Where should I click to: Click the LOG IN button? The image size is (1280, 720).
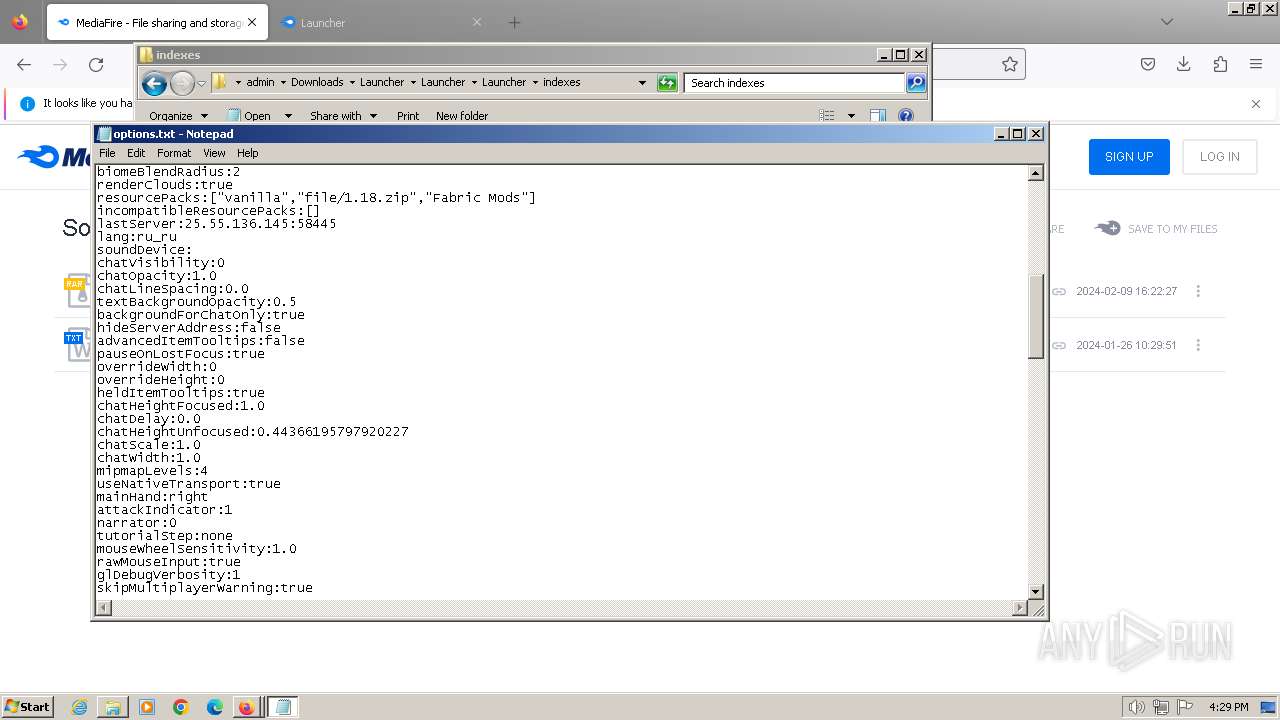point(1219,157)
